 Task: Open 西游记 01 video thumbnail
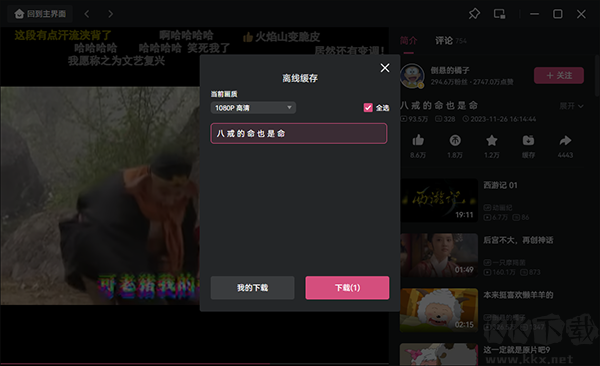click(439, 200)
